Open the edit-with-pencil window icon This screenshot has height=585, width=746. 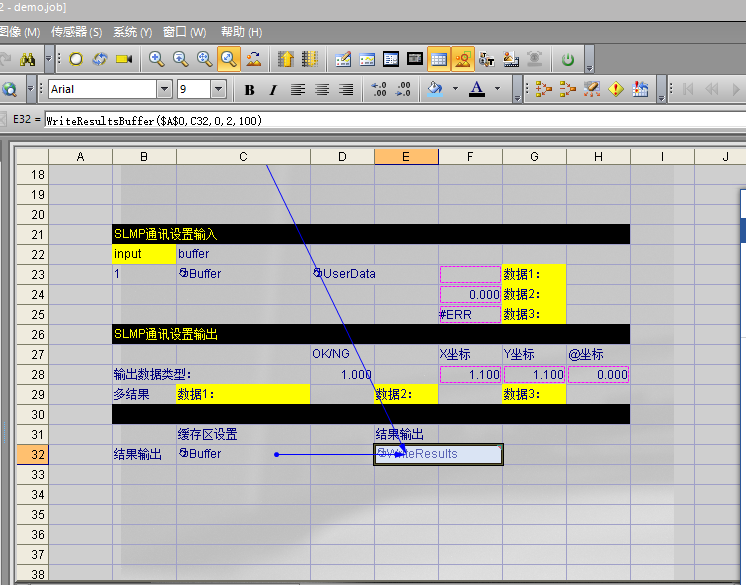[343, 59]
